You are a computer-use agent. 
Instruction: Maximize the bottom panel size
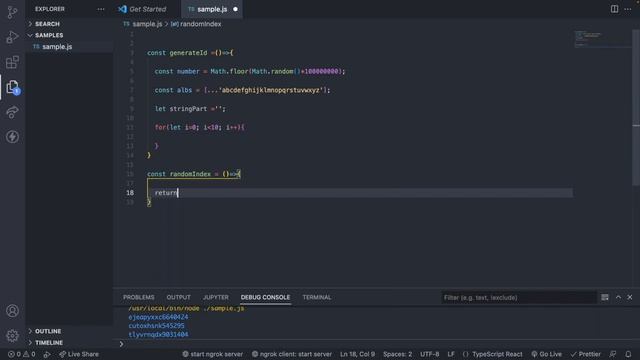(x=618, y=298)
